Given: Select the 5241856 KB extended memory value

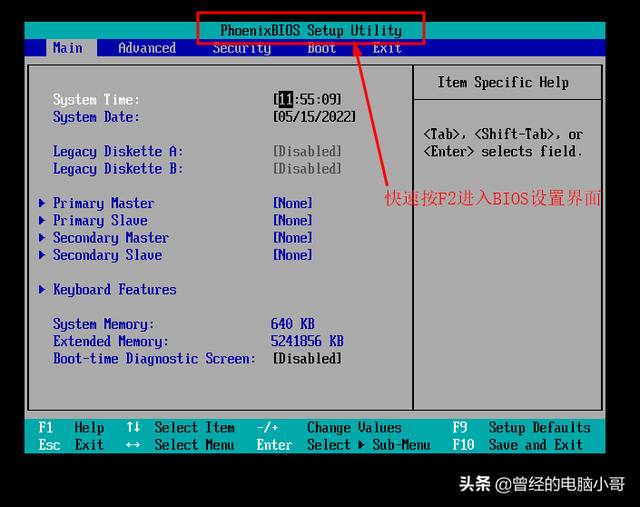Looking at the screenshot, I should tap(307, 341).
